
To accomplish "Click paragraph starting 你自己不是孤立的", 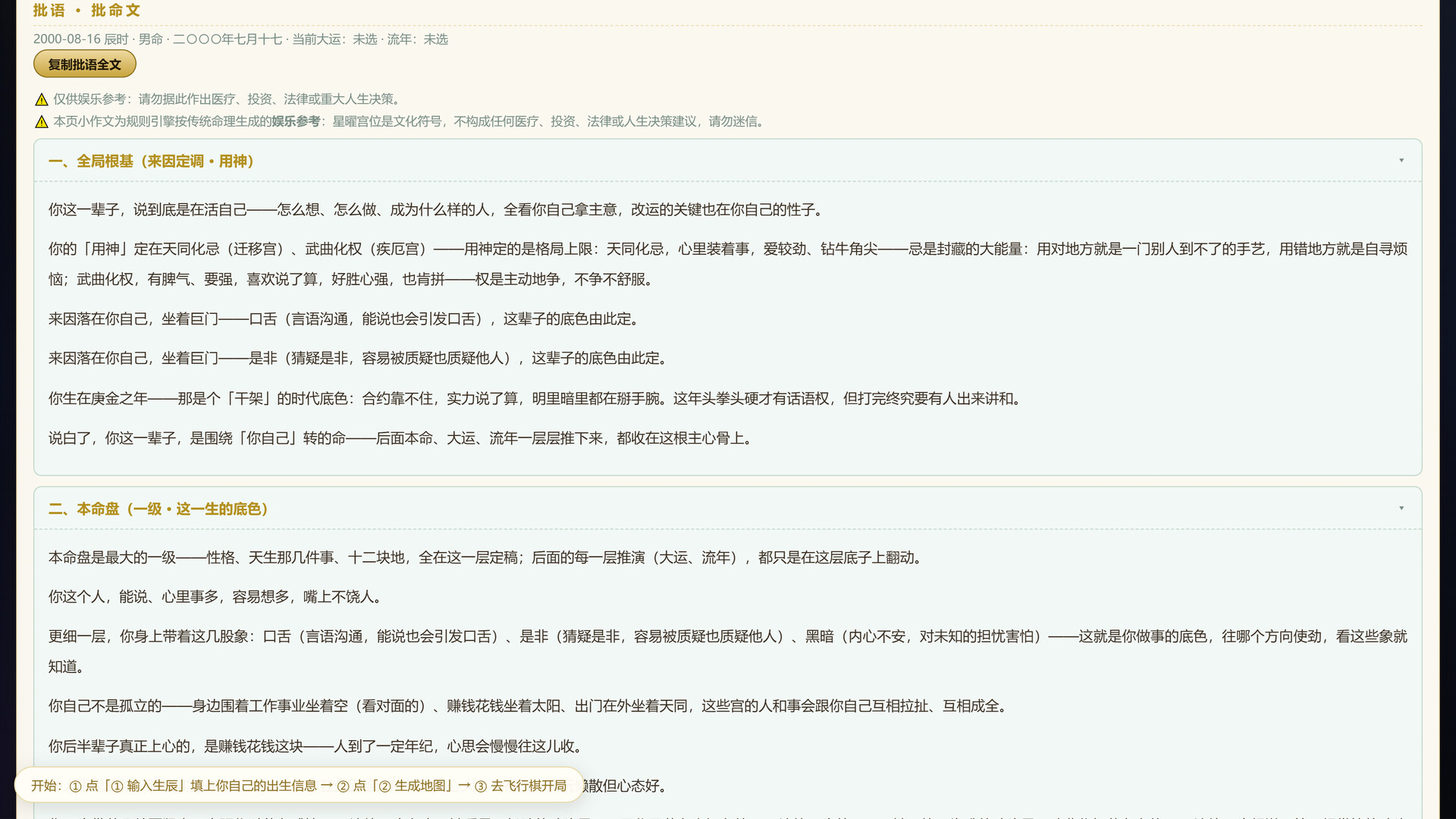I will coord(530,707).
